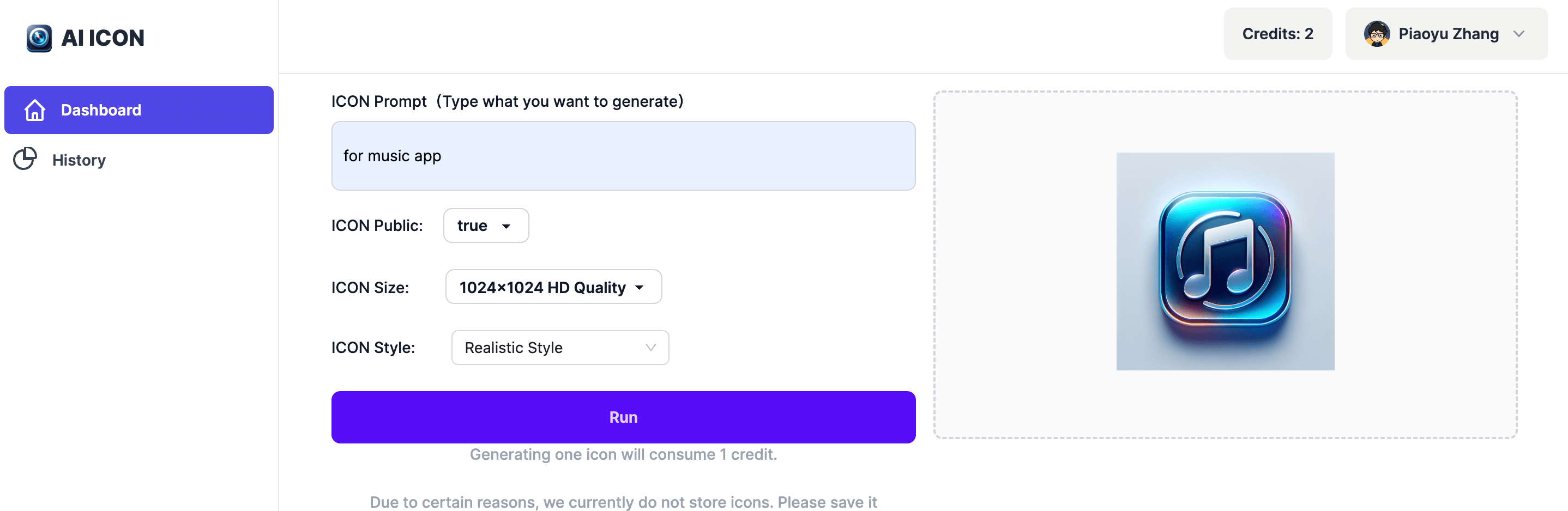Switch to the History section
The image size is (1568, 511).
tap(79, 160)
